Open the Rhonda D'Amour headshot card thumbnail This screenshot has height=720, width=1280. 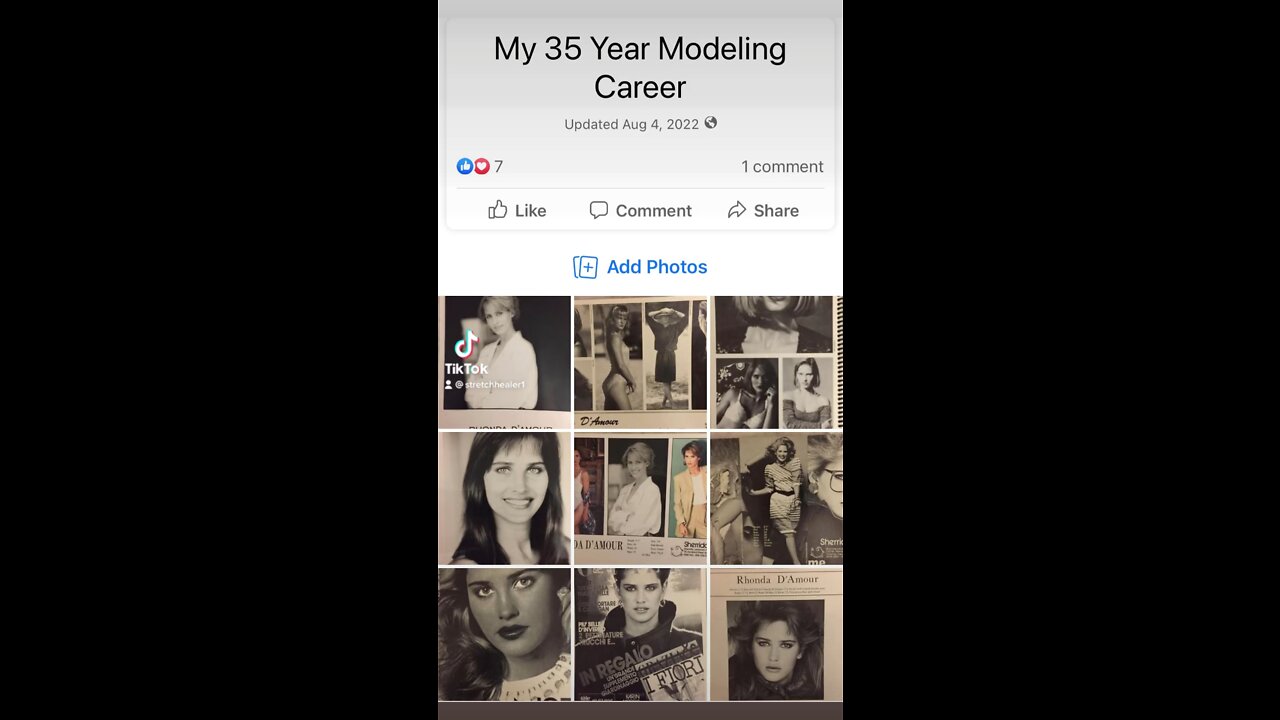pyautogui.click(x=776, y=635)
